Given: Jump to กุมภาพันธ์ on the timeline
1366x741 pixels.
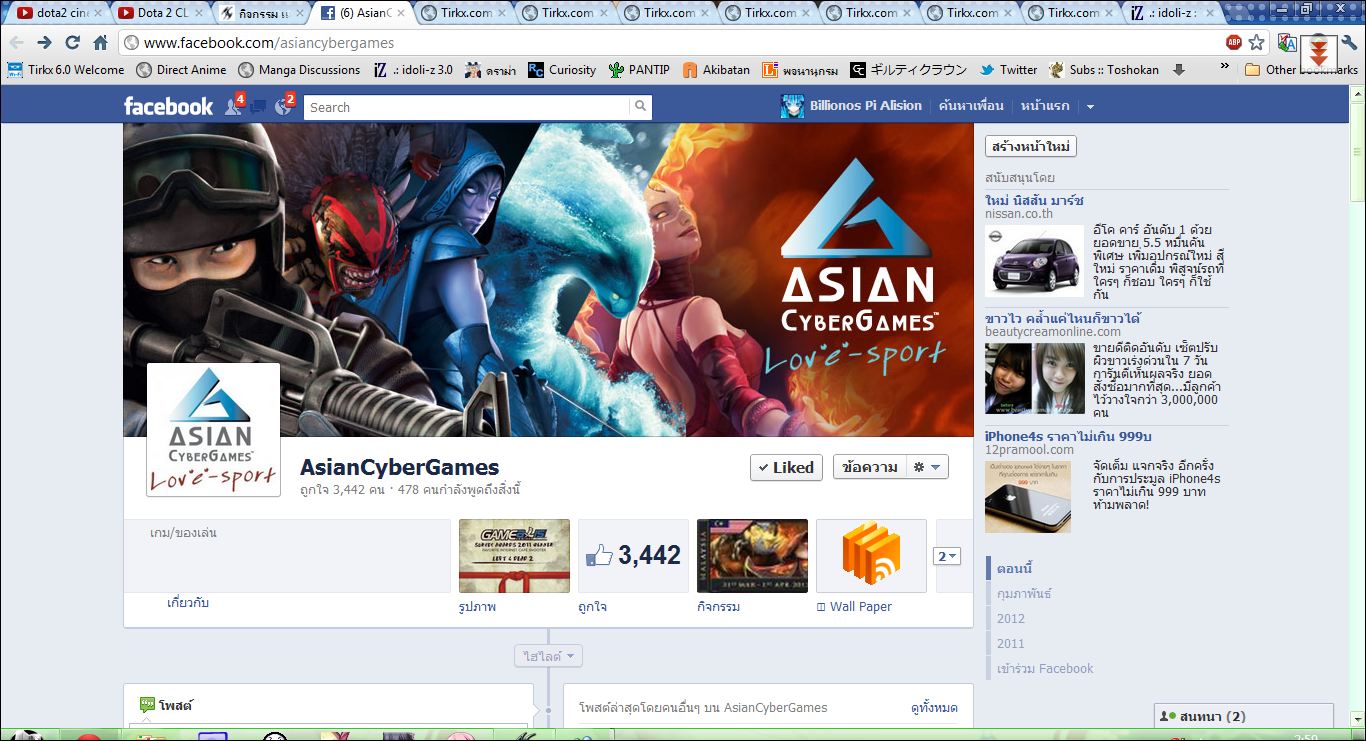Looking at the screenshot, I should click(1024, 594).
